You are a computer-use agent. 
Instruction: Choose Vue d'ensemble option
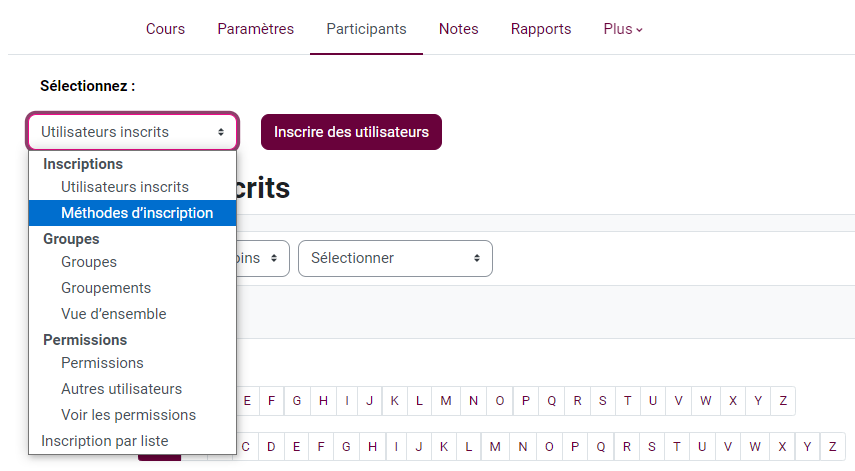coord(114,314)
